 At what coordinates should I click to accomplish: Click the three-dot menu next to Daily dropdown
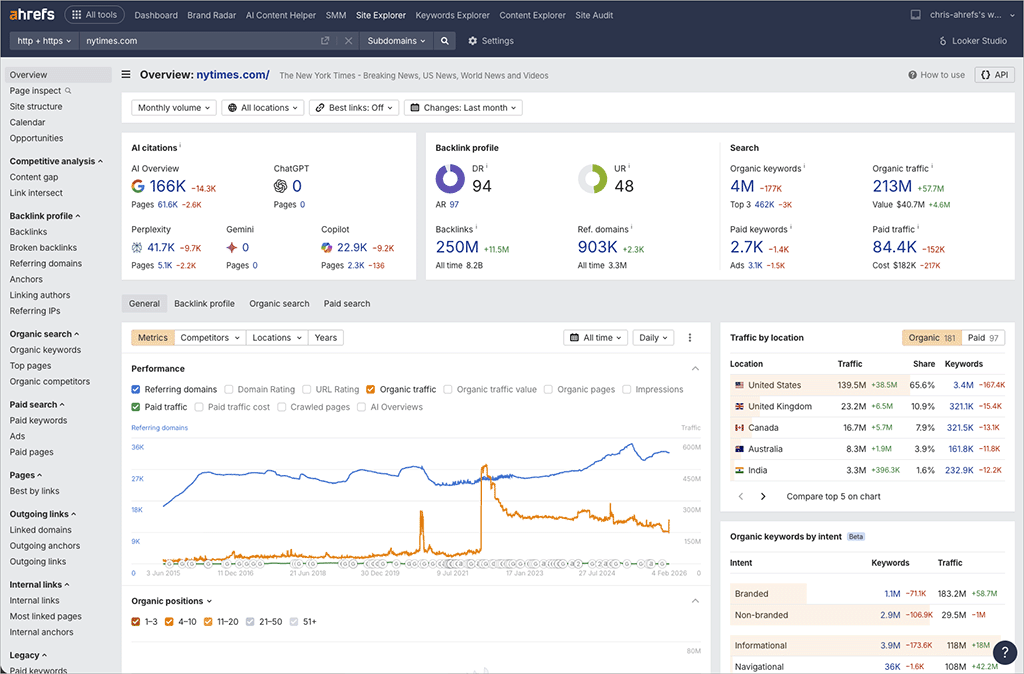click(690, 337)
